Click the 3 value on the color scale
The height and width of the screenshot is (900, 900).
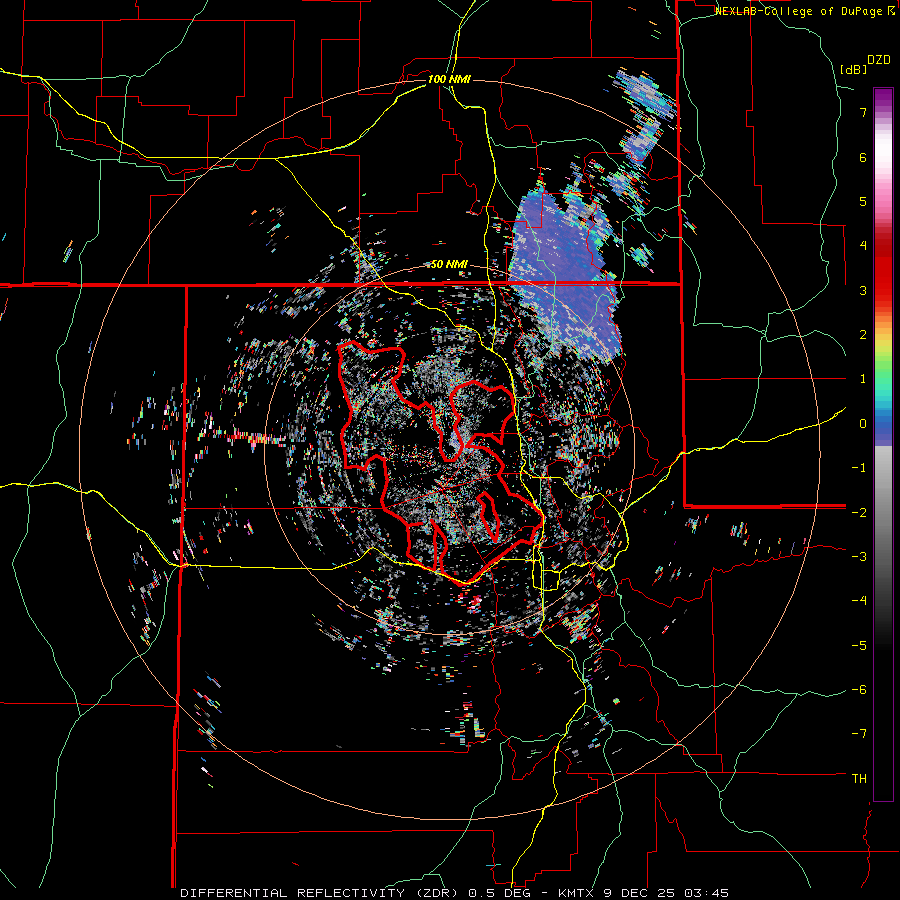(x=863, y=290)
